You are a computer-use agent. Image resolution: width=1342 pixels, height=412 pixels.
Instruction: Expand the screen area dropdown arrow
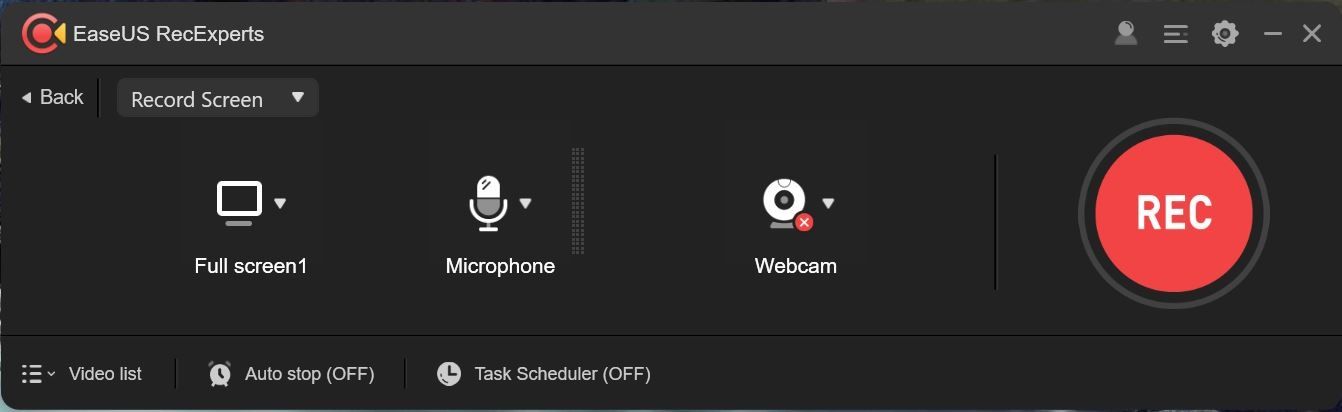pos(280,203)
